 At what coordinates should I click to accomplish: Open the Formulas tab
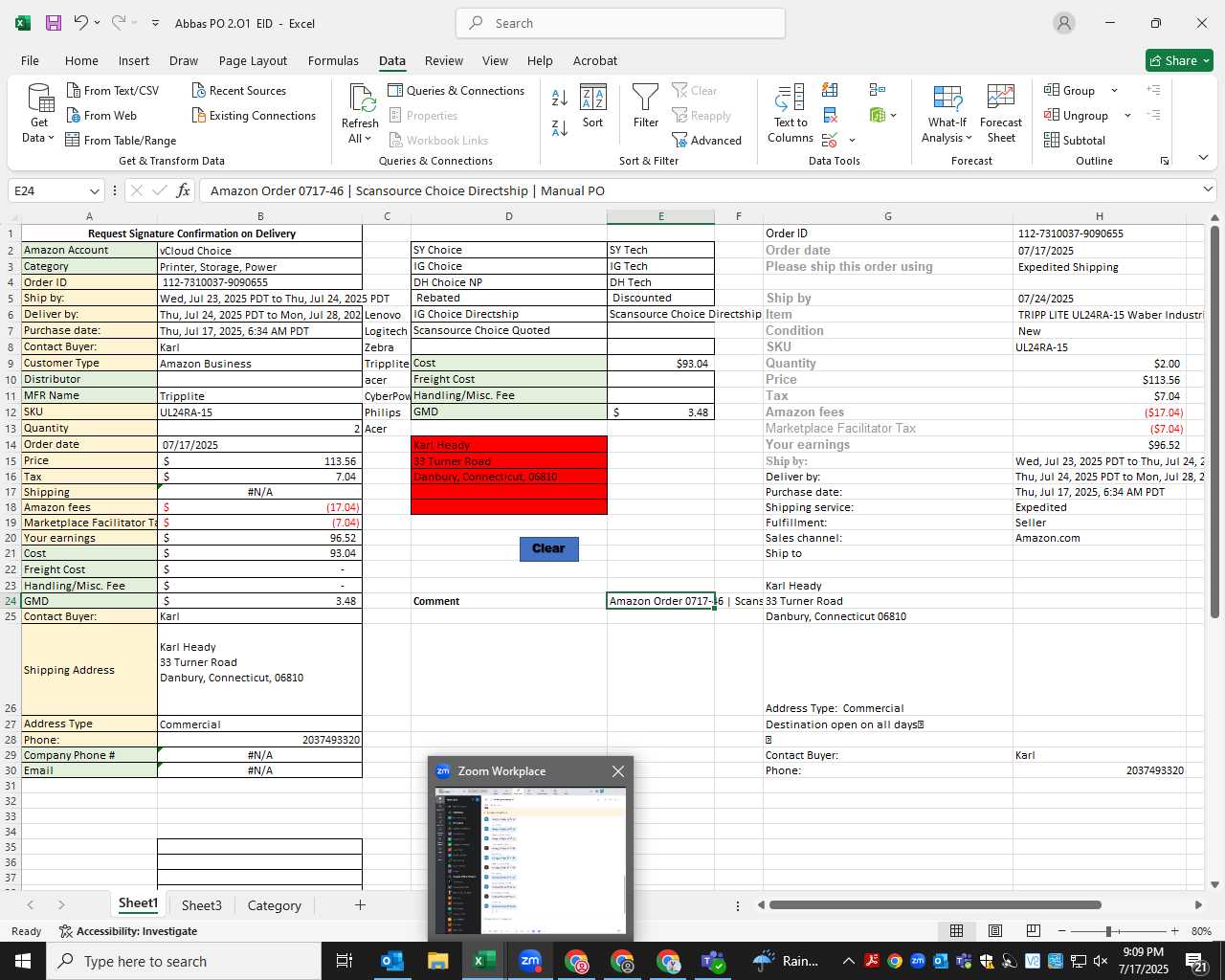tap(333, 60)
